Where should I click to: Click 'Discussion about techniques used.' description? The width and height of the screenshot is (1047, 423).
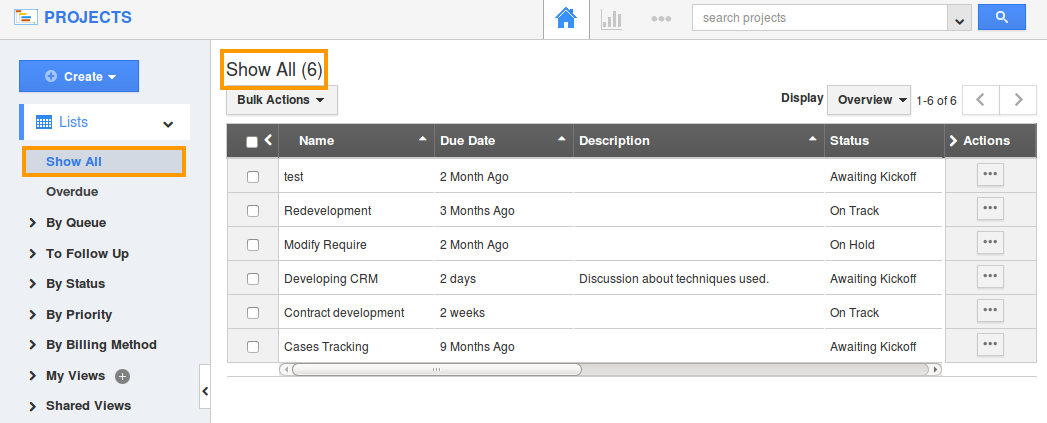click(x=674, y=279)
